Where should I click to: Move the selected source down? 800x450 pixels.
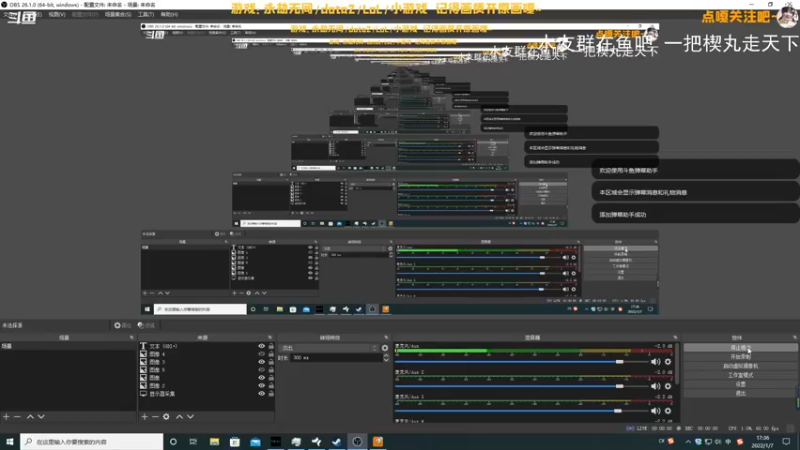click(190, 417)
